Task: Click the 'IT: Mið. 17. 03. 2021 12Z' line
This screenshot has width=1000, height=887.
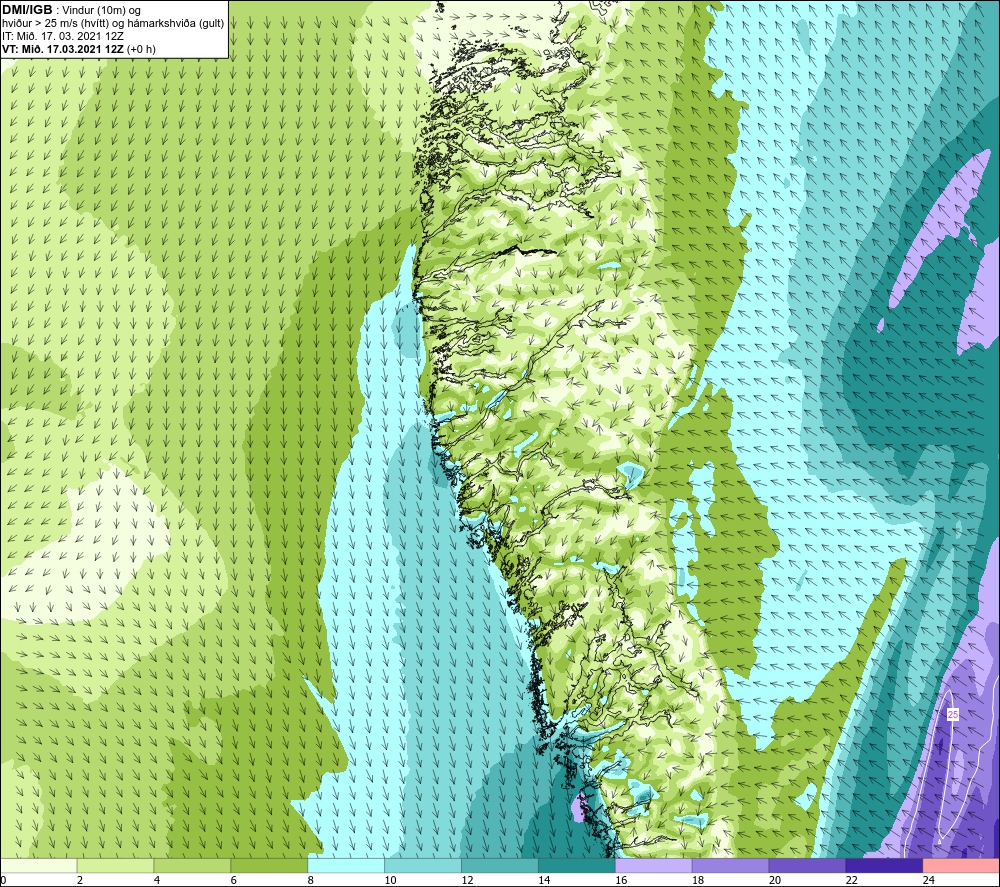Action: tap(63, 36)
